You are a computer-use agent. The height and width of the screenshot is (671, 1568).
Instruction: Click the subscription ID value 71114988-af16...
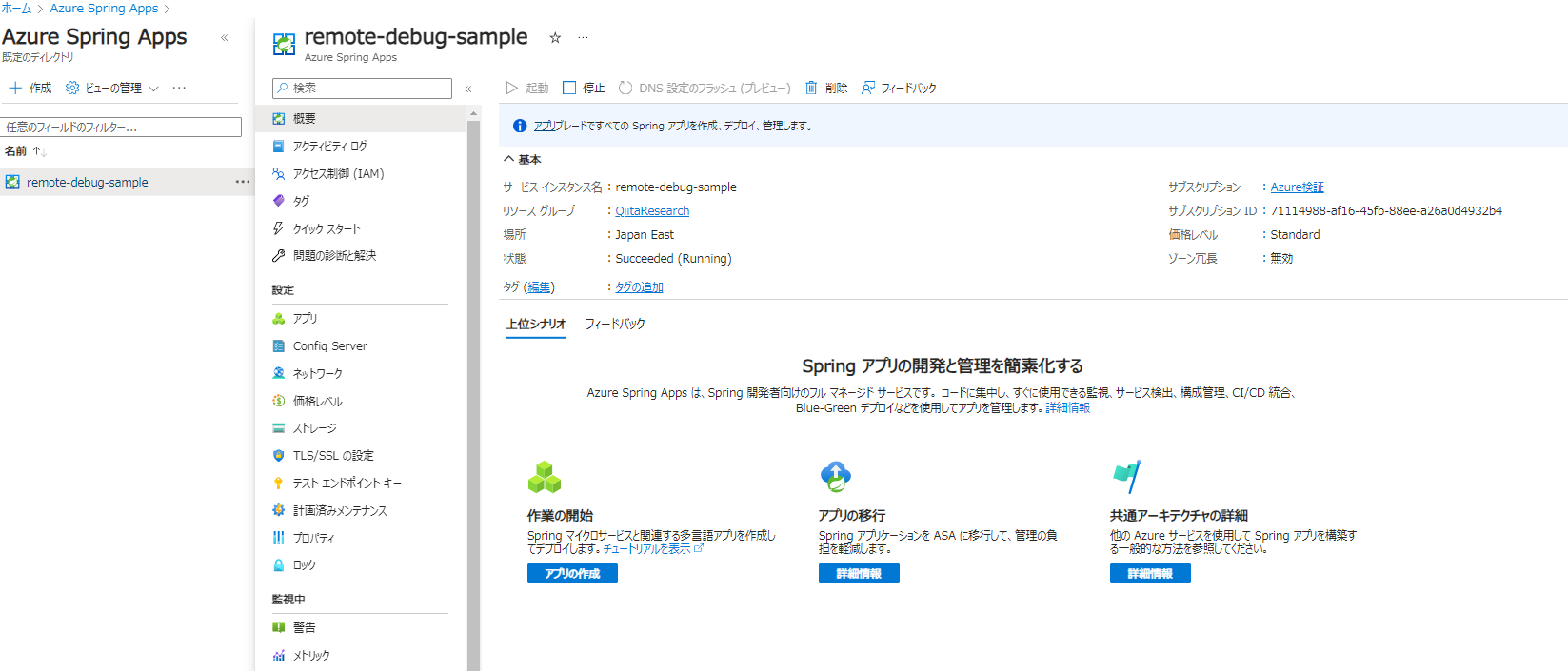(x=1386, y=211)
